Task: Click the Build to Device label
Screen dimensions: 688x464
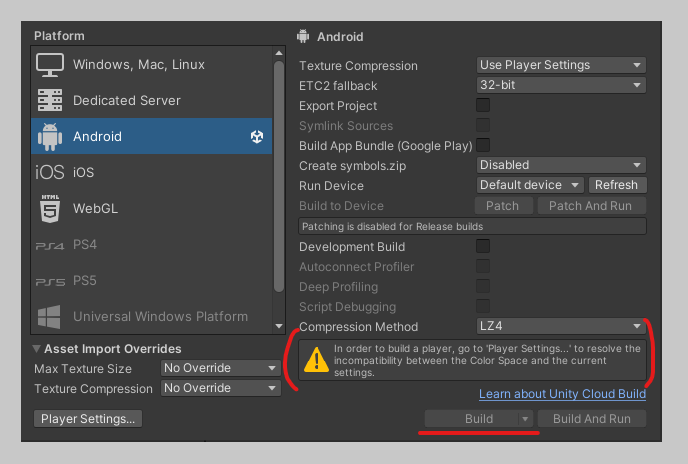Action: (x=341, y=206)
